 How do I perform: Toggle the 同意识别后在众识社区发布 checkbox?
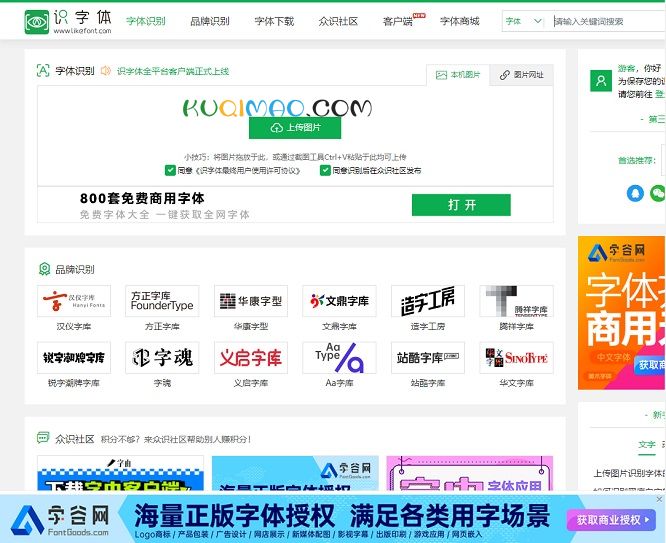click(325, 170)
